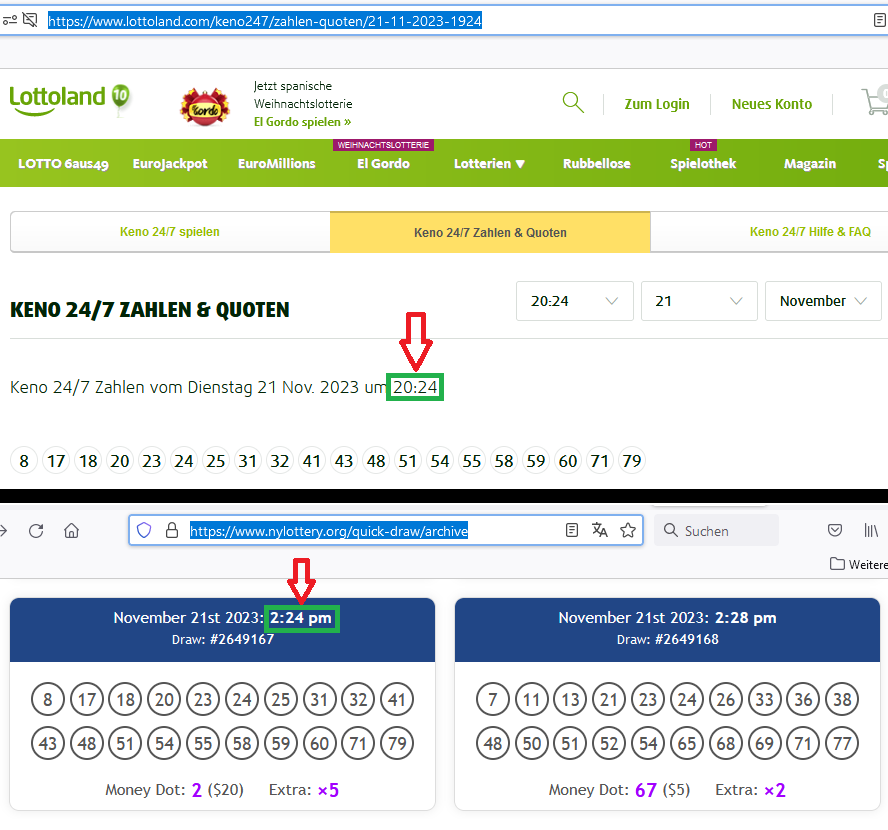Click the browser home button

point(71,530)
